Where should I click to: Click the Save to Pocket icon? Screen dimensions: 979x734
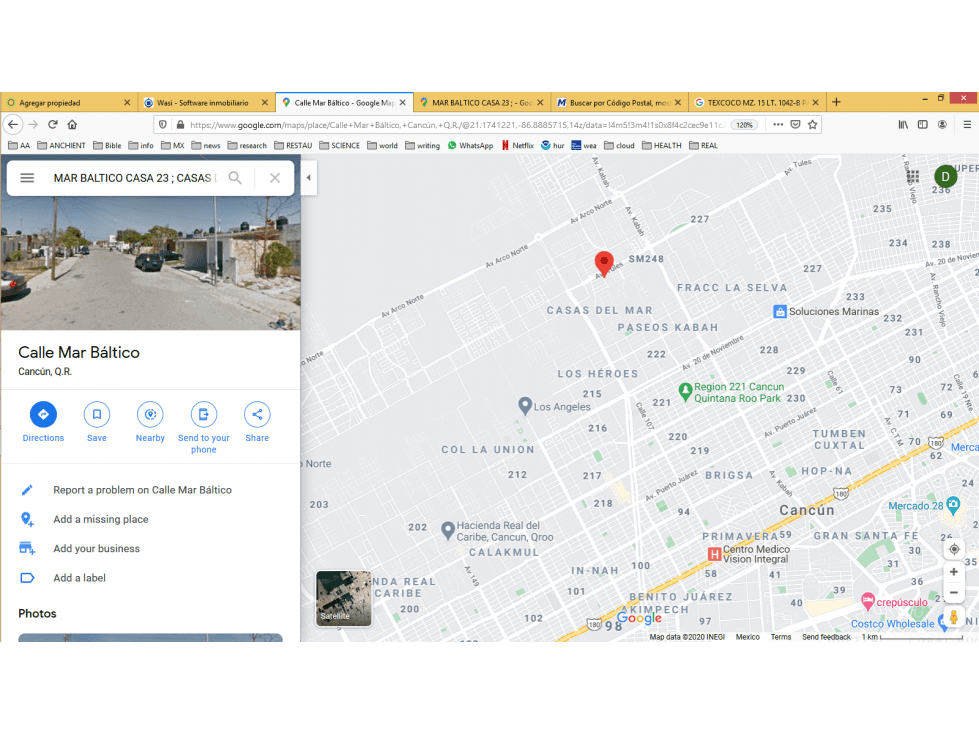click(x=795, y=124)
